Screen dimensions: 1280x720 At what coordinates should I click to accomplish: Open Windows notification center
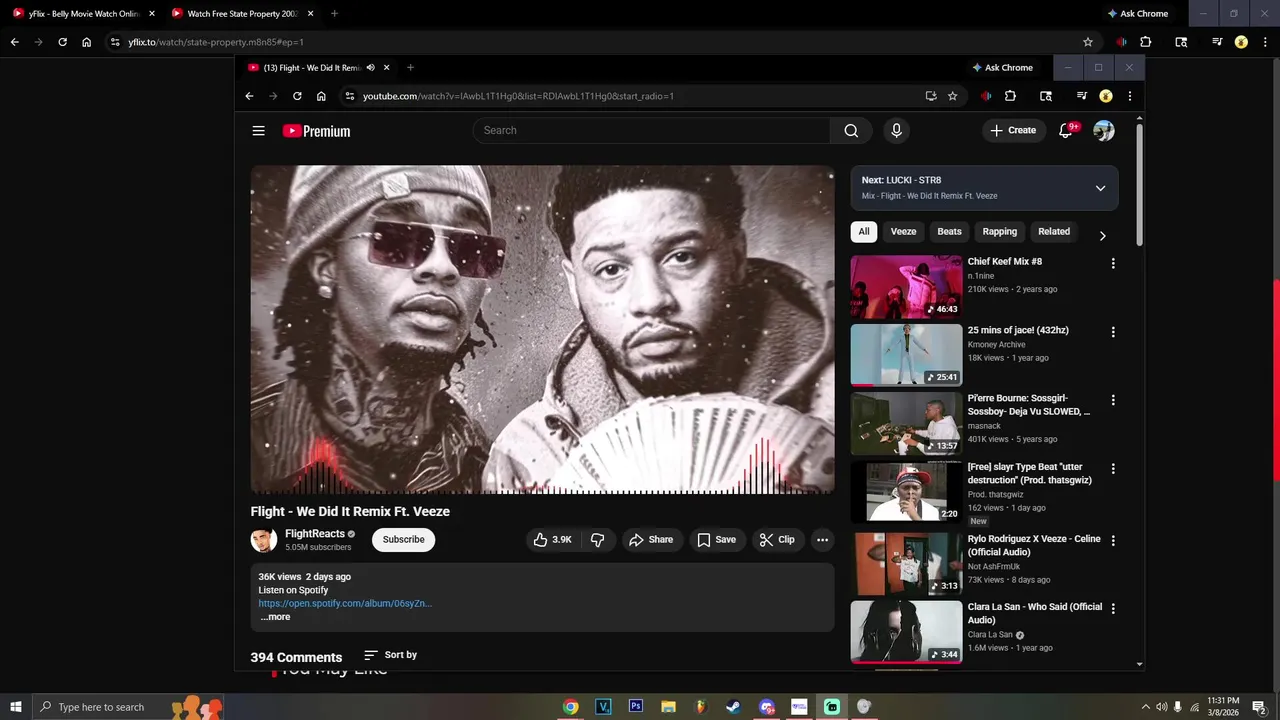click(1259, 707)
